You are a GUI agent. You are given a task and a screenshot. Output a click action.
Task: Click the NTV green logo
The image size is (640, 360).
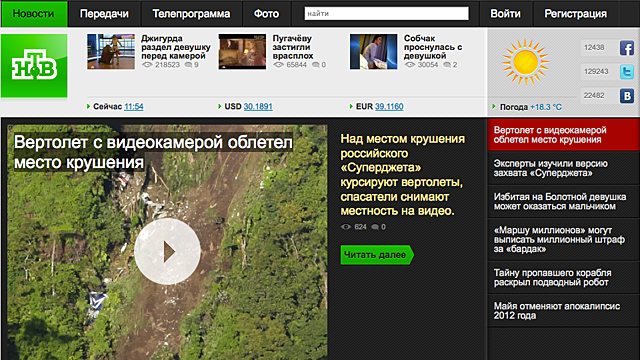pos(34,66)
